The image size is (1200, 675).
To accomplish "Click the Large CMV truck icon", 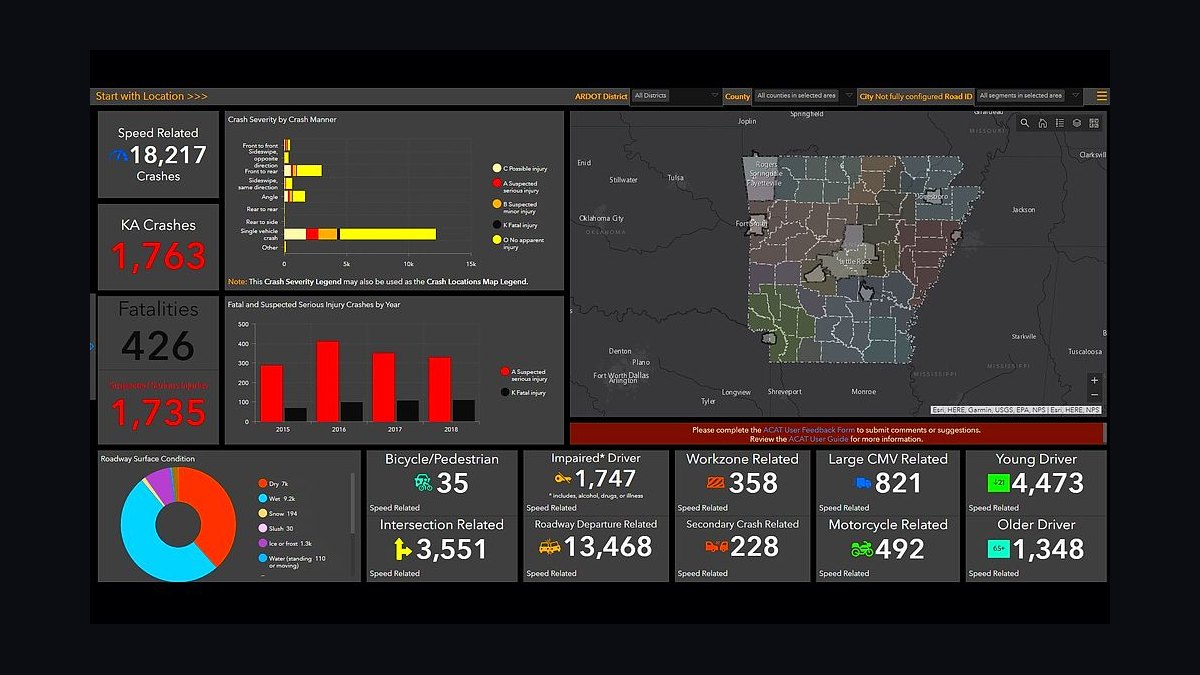I will (863, 483).
